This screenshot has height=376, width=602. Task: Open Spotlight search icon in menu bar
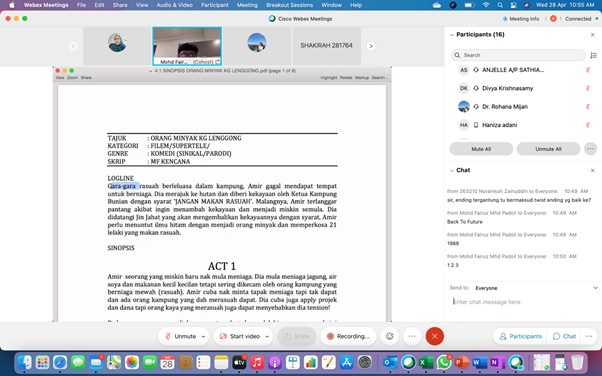[x=499, y=5]
